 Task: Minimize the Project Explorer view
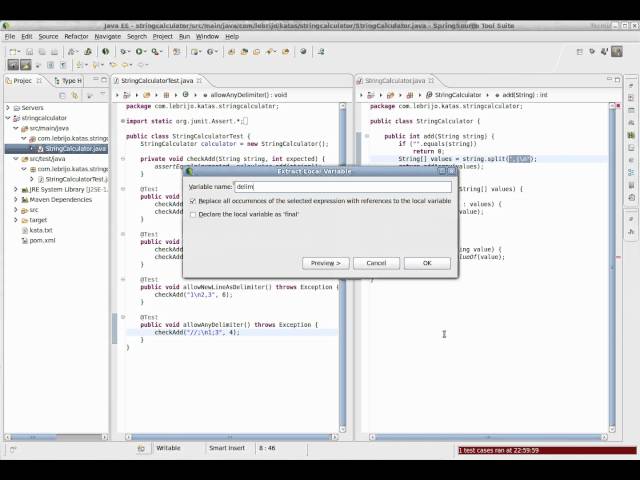click(x=96, y=79)
